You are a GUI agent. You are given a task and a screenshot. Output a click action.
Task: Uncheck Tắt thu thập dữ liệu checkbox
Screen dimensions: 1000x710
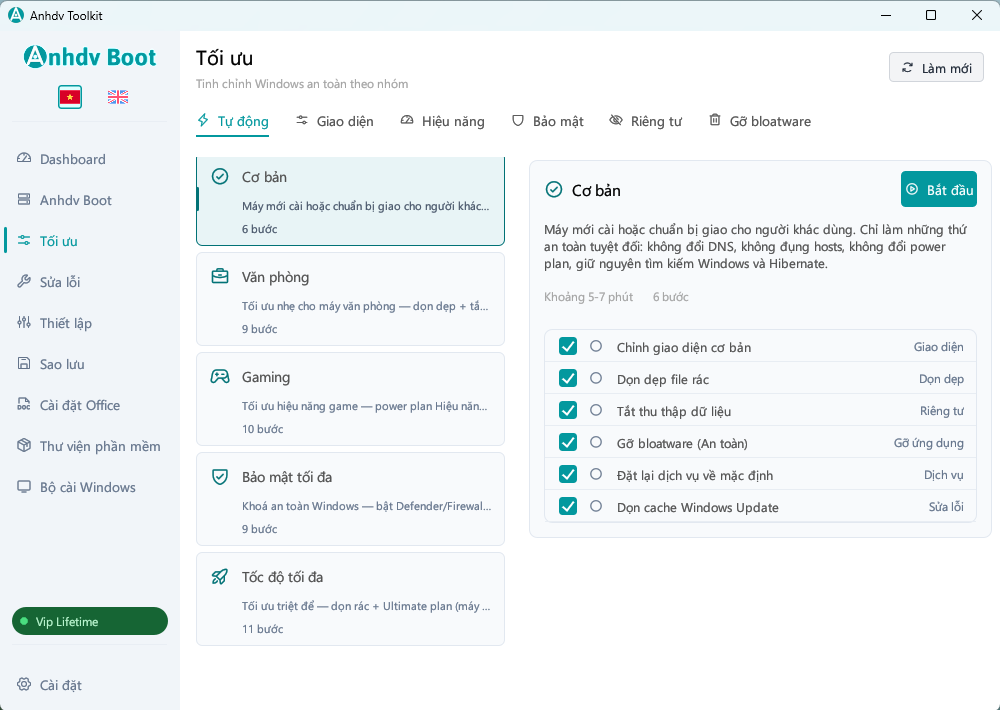568,410
